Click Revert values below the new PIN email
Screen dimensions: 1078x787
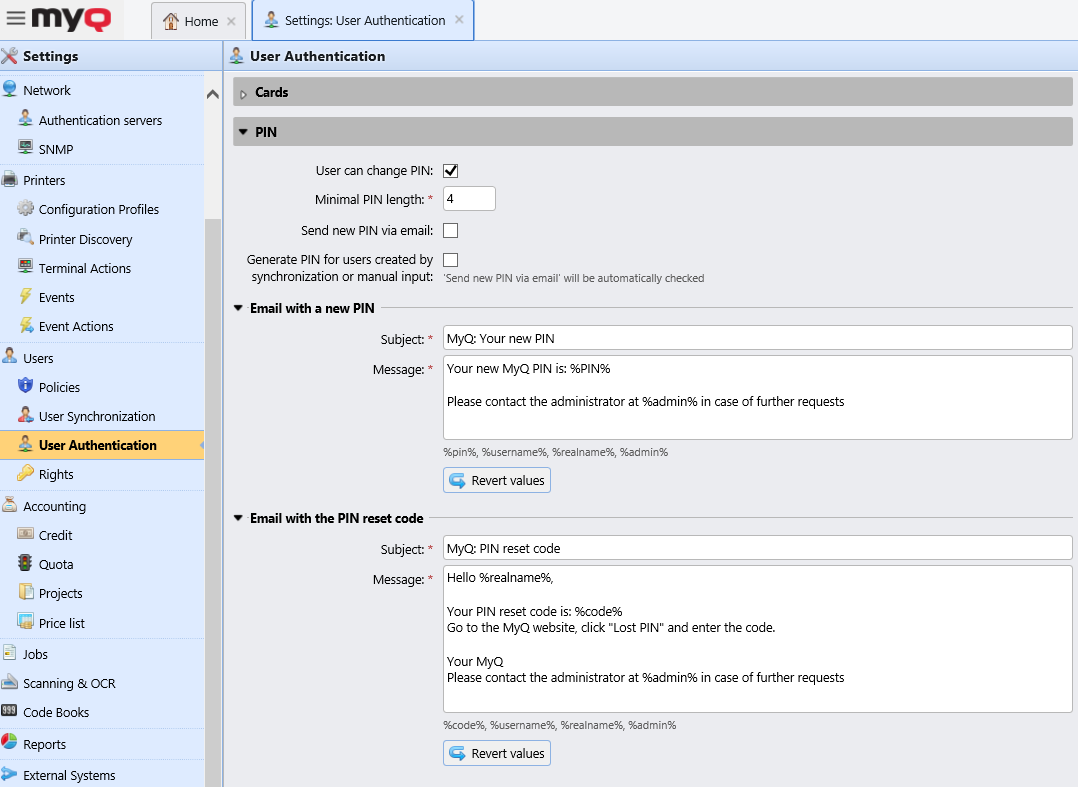point(497,480)
